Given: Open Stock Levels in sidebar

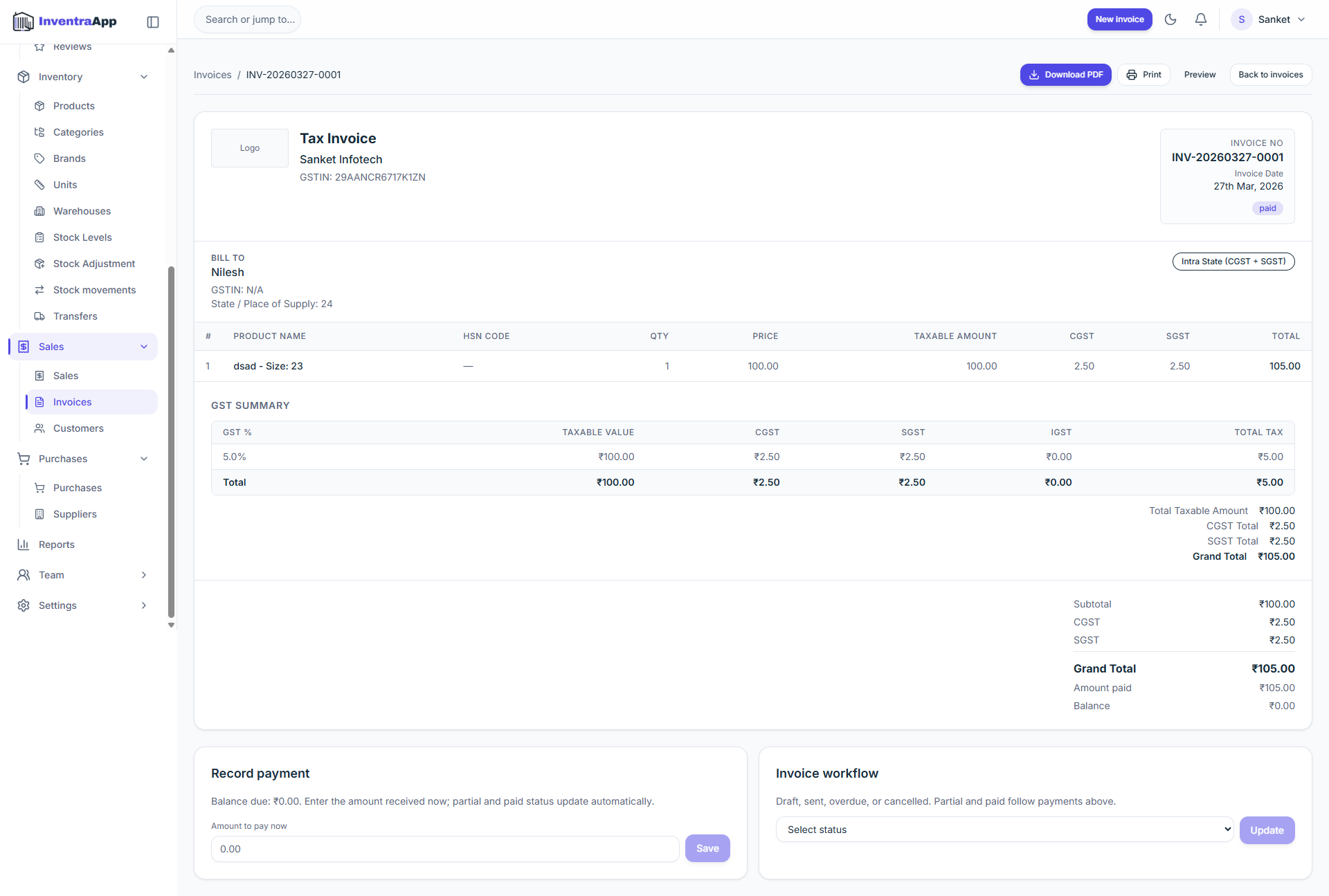Looking at the screenshot, I should point(91,237).
